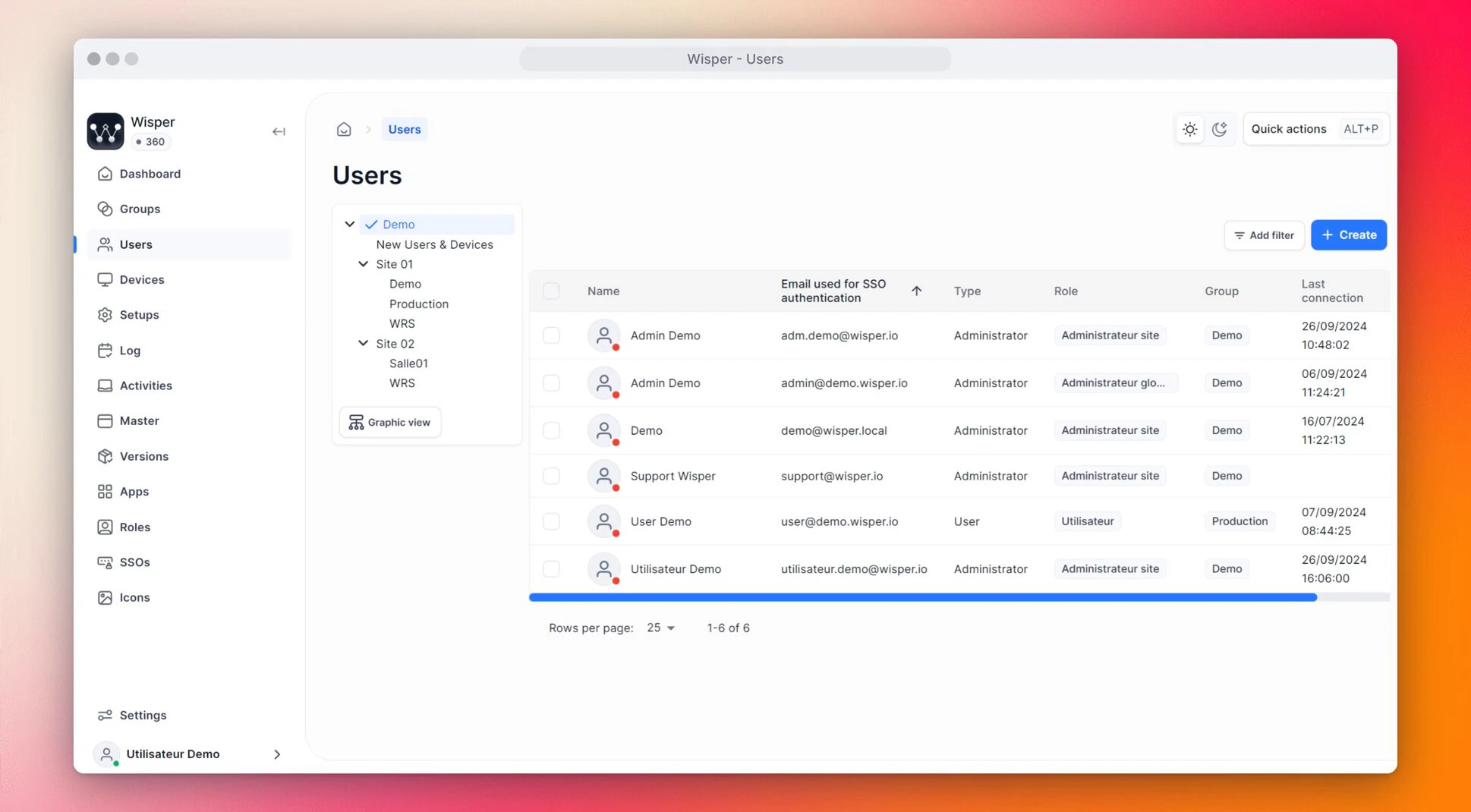Image resolution: width=1471 pixels, height=812 pixels.
Task: Open the Groups sidebar menu entry
Action: click(x=140, y=209)
